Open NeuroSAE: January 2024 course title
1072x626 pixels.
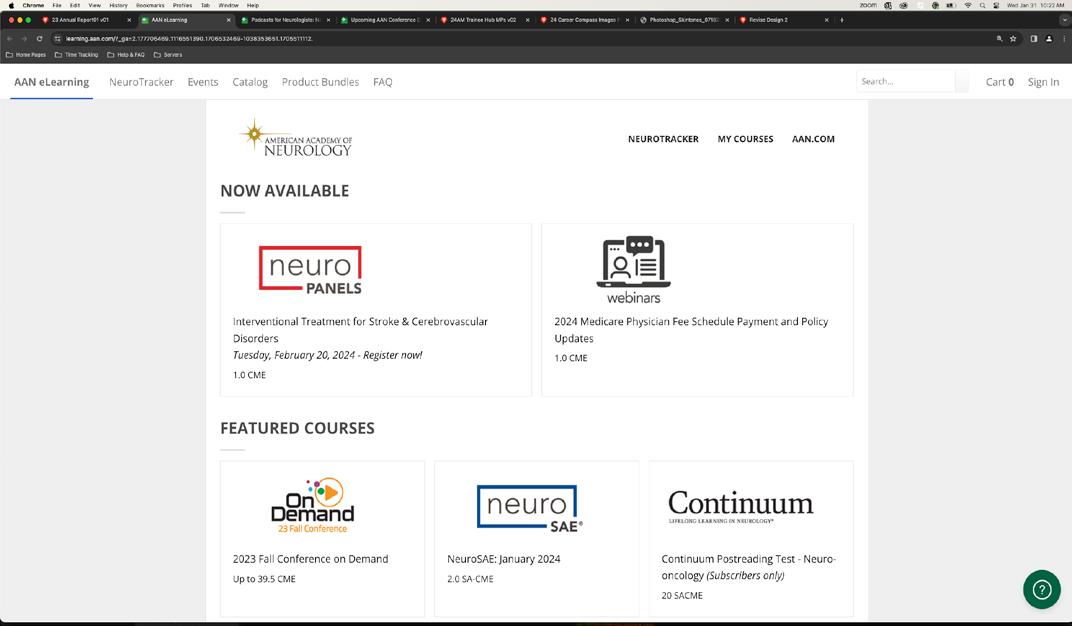504,559
